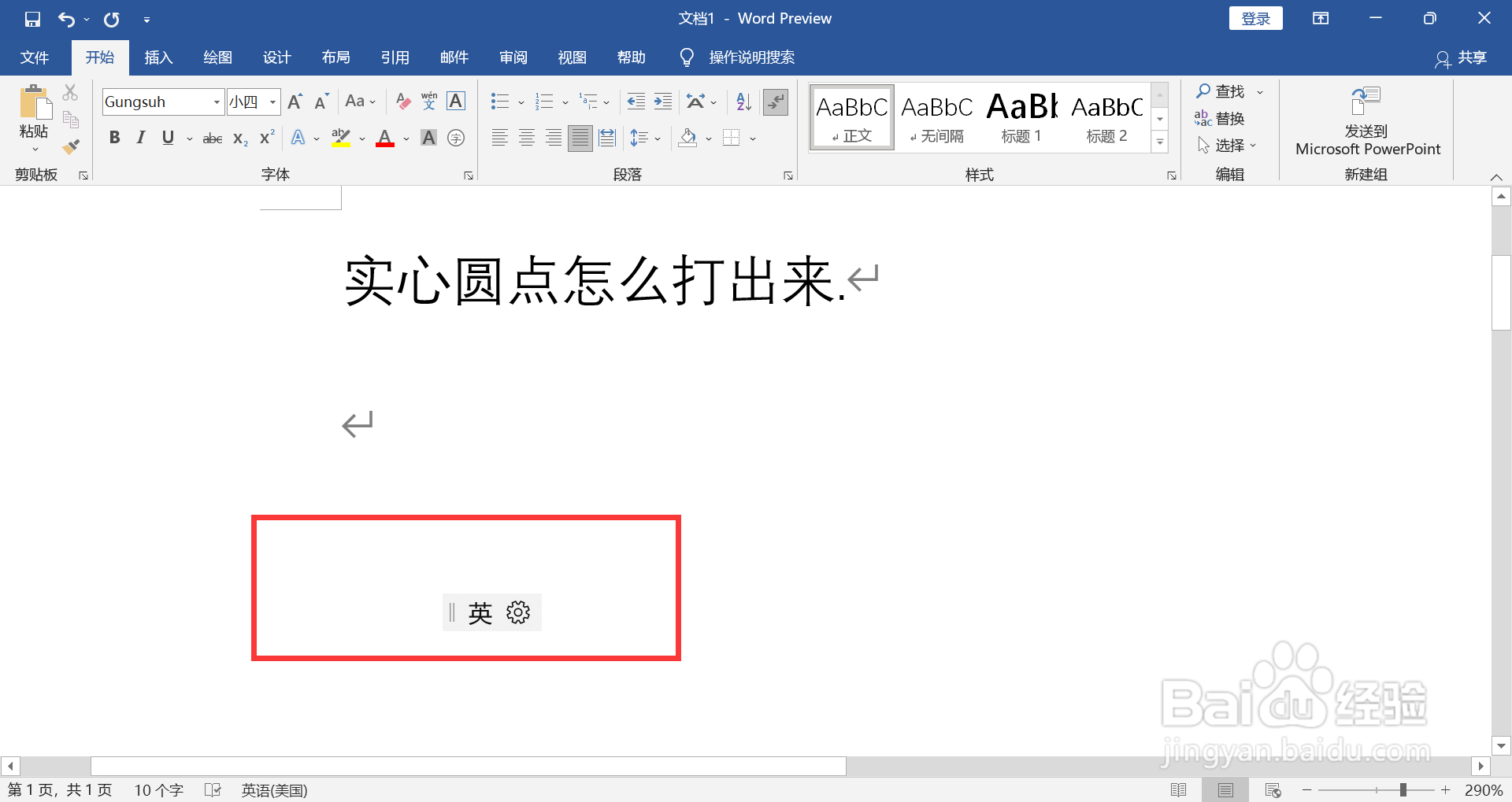Switch to the 插入 ribbon tab
The height and width of the screenshot is (802, 1512).
point(157,57)
